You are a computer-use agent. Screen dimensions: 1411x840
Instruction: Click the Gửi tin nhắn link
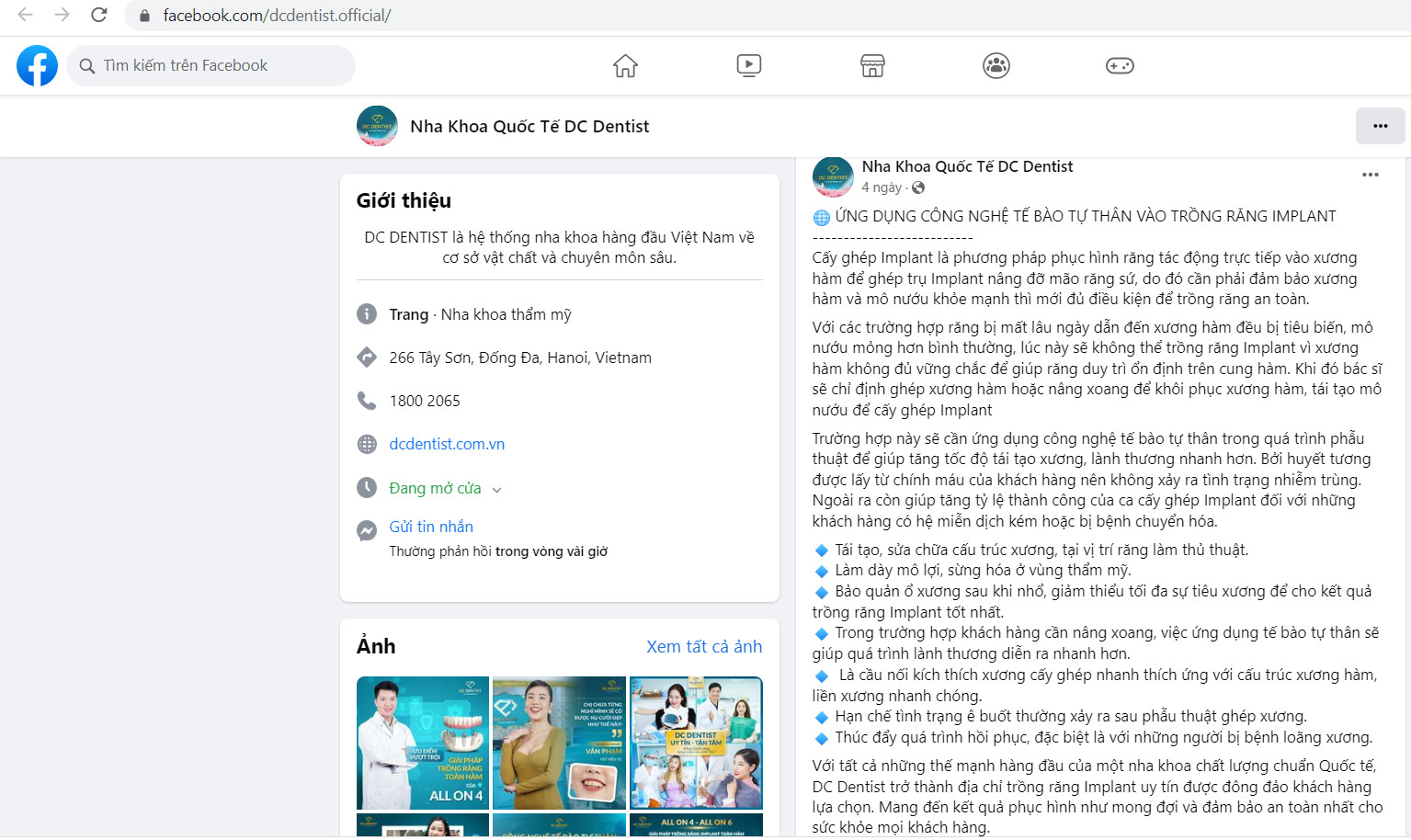pyautogui.click(x=431, y=527)
